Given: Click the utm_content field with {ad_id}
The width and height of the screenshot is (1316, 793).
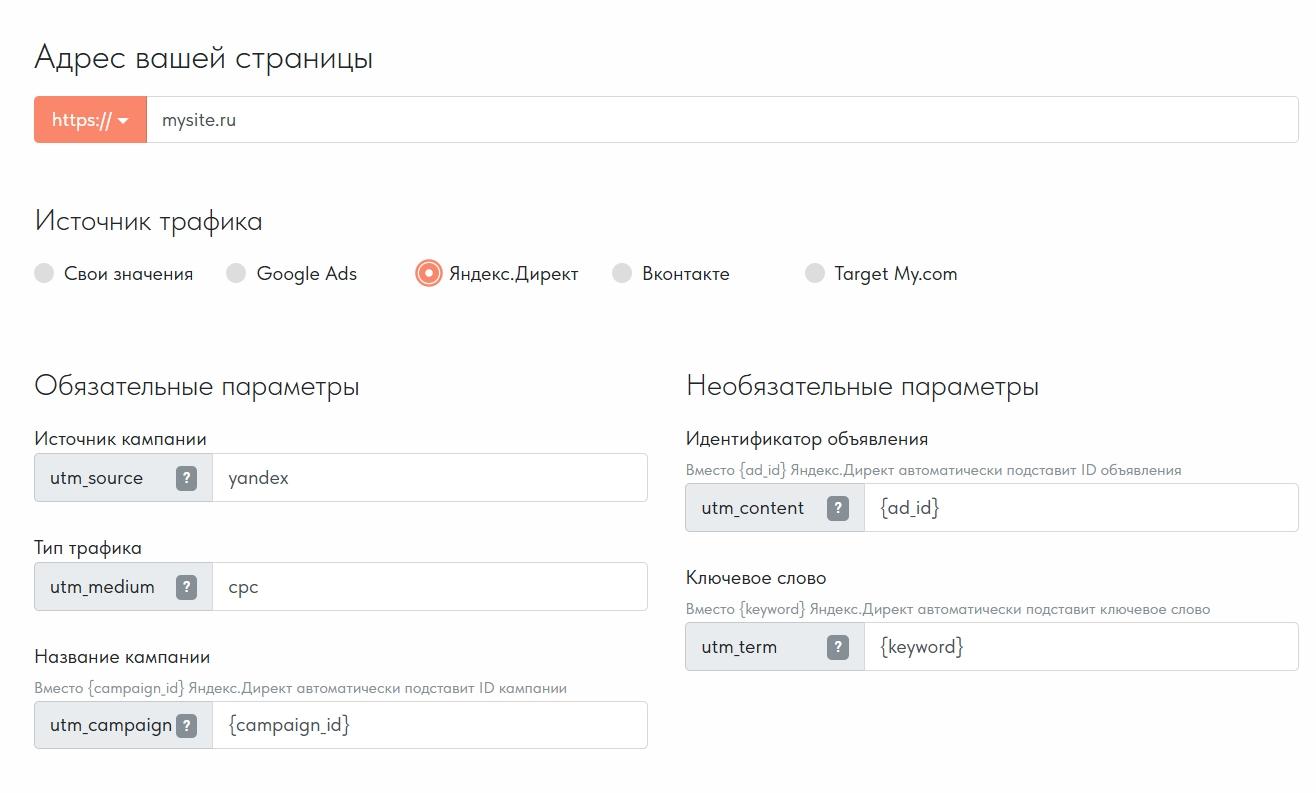Looking at the screenshot, I should (1080, 508).
